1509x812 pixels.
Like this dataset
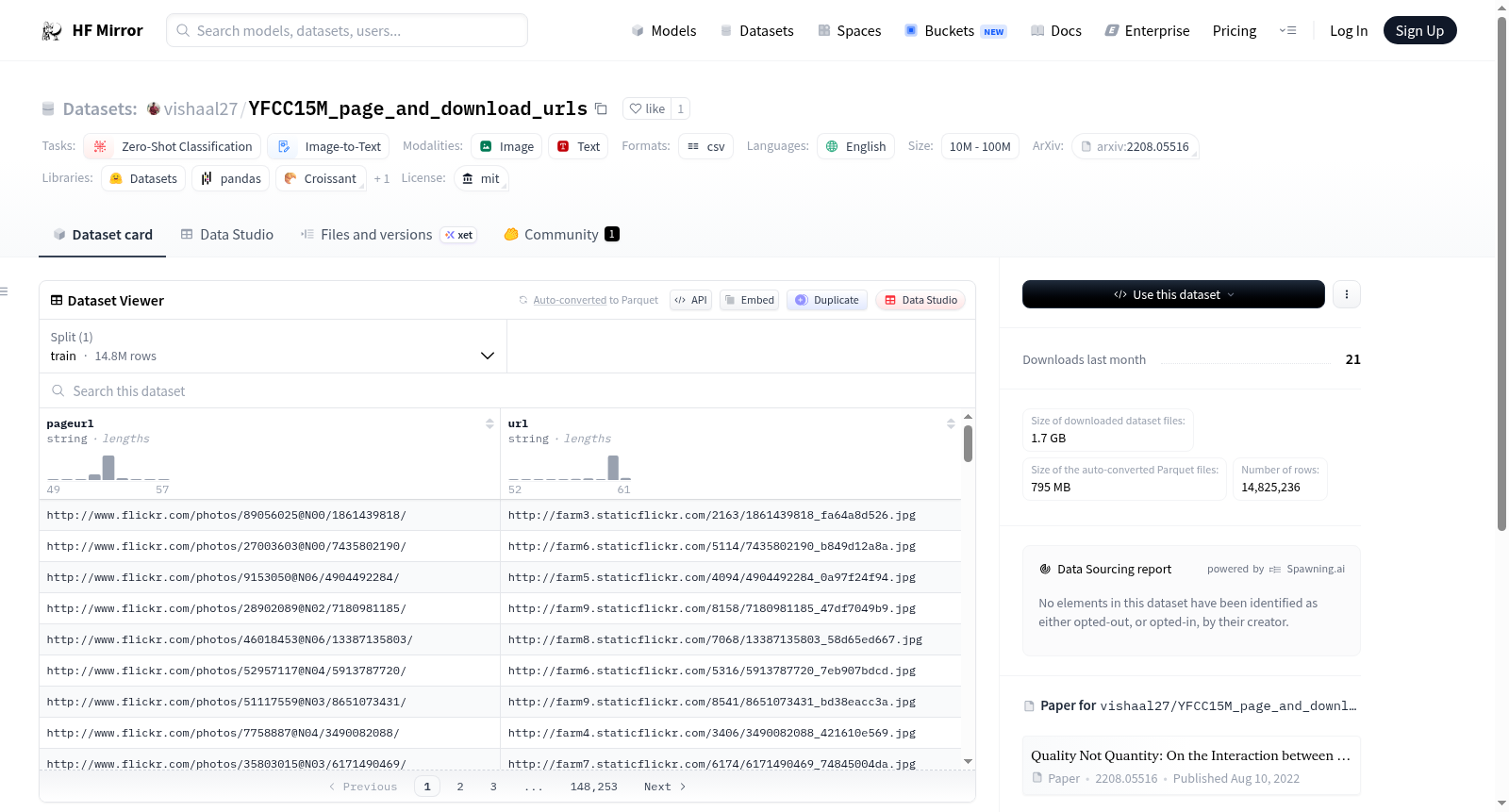[x=647, y=108]
